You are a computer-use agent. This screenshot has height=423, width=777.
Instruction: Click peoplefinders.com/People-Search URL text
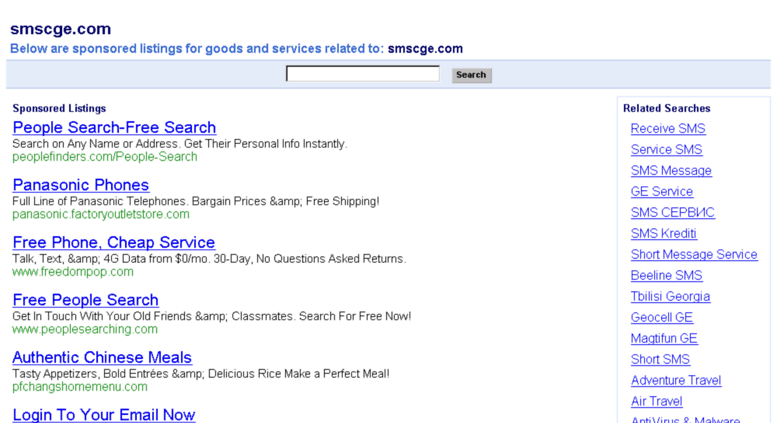click(x=105, y=157)
